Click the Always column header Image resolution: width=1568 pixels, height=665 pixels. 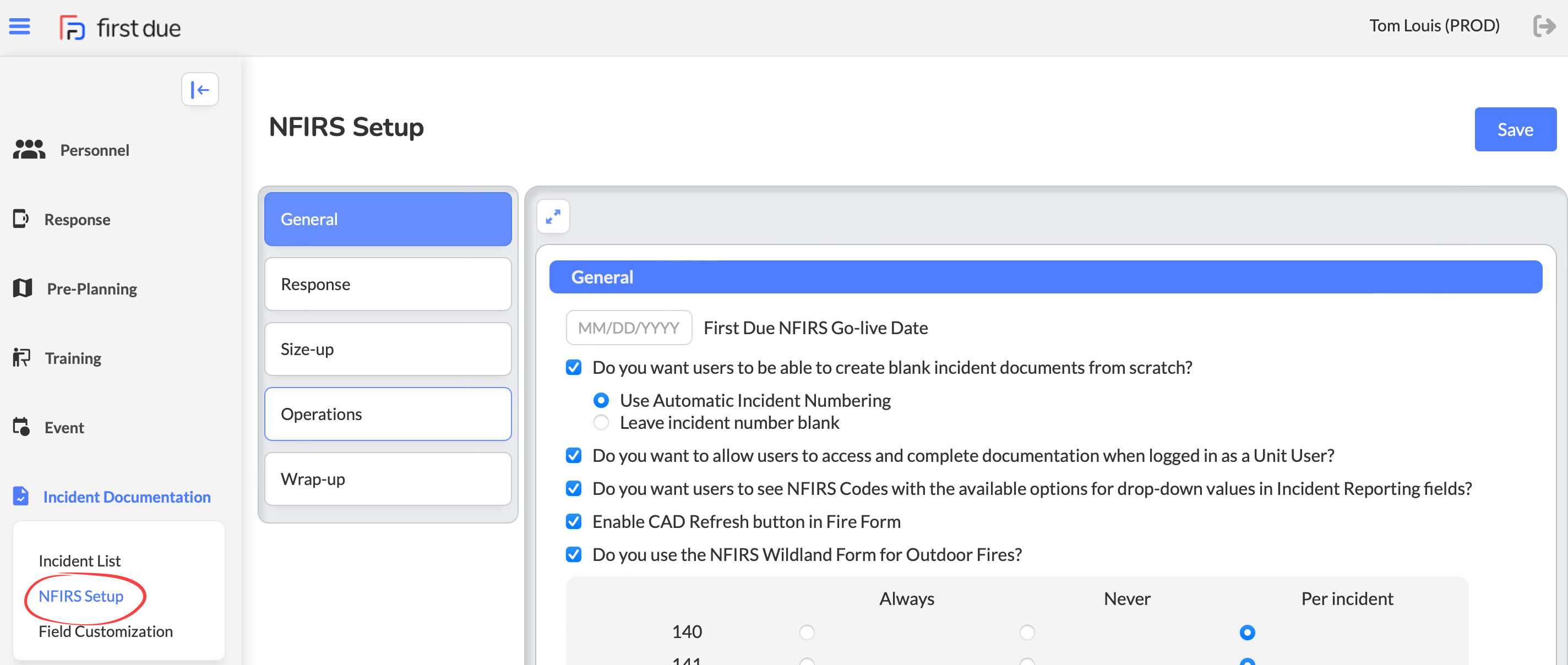[x=906, y=599]
